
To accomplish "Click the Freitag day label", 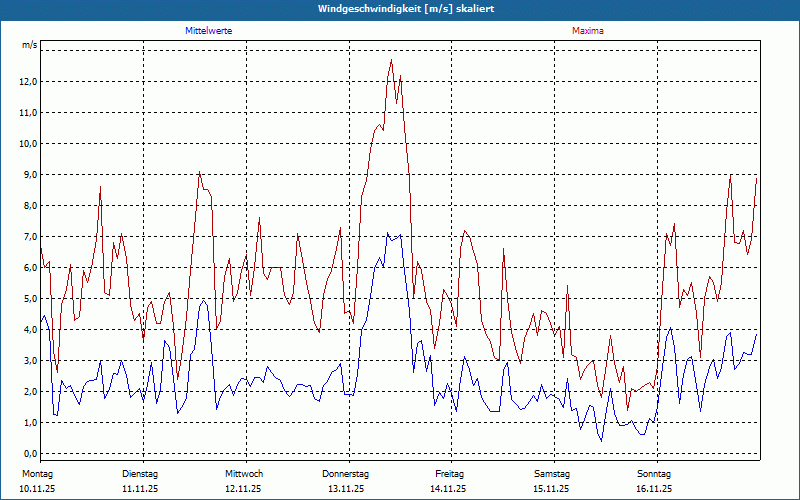I will (449, 474).
